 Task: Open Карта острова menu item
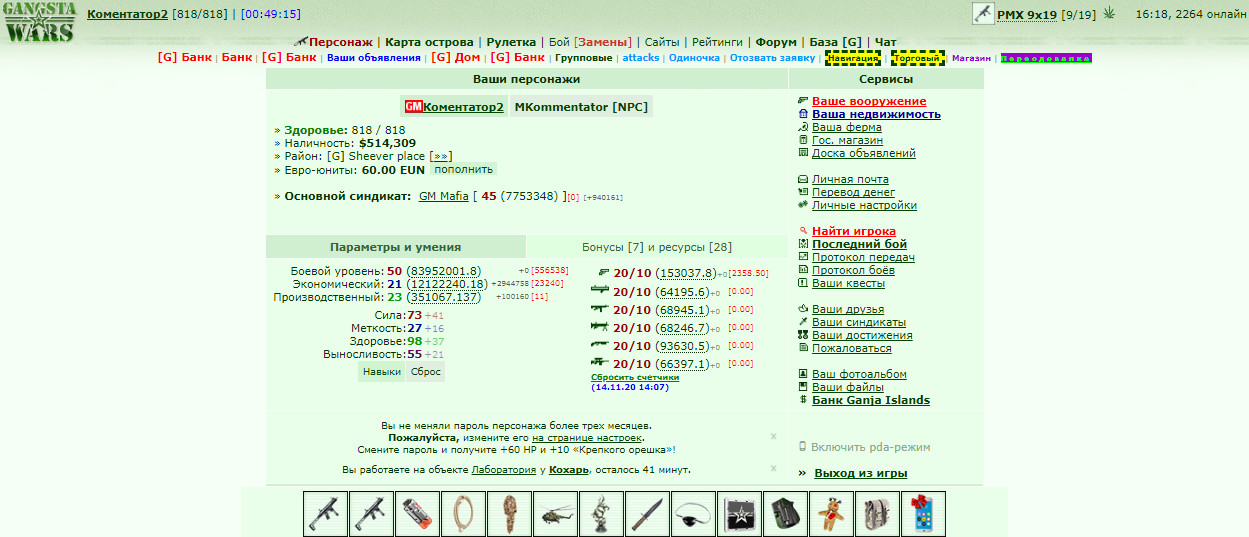(429, 42)
